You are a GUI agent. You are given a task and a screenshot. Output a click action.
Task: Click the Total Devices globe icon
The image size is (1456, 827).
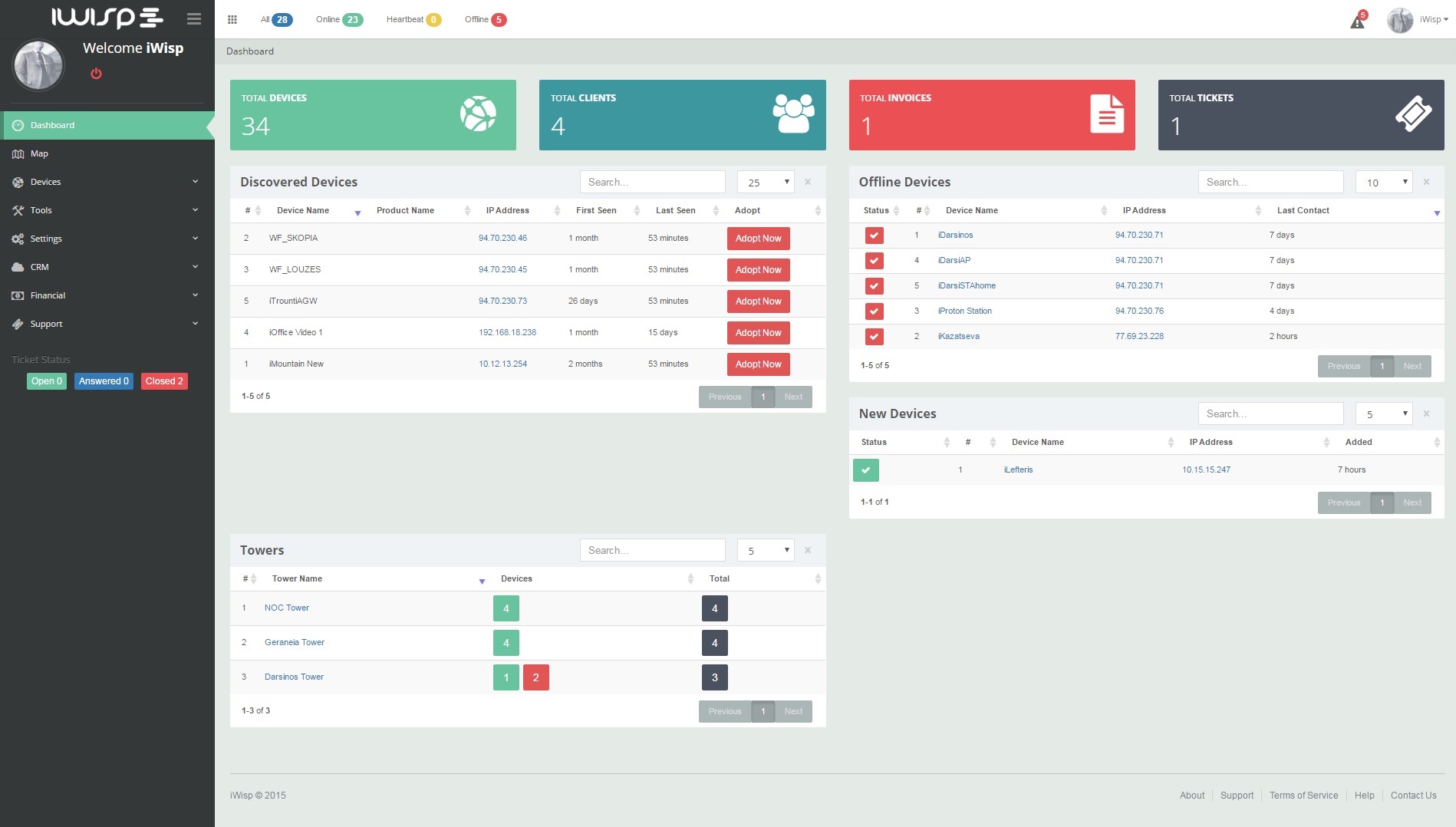[478, 114]
